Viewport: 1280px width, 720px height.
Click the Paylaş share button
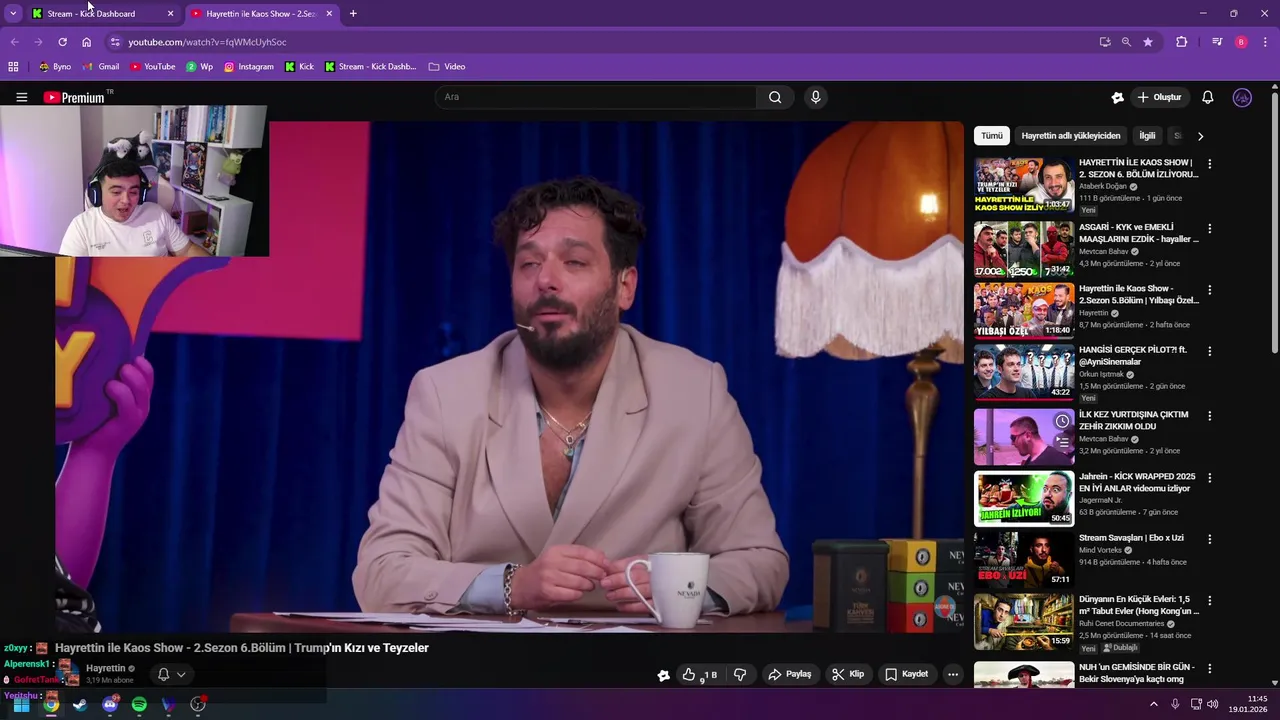789,675
